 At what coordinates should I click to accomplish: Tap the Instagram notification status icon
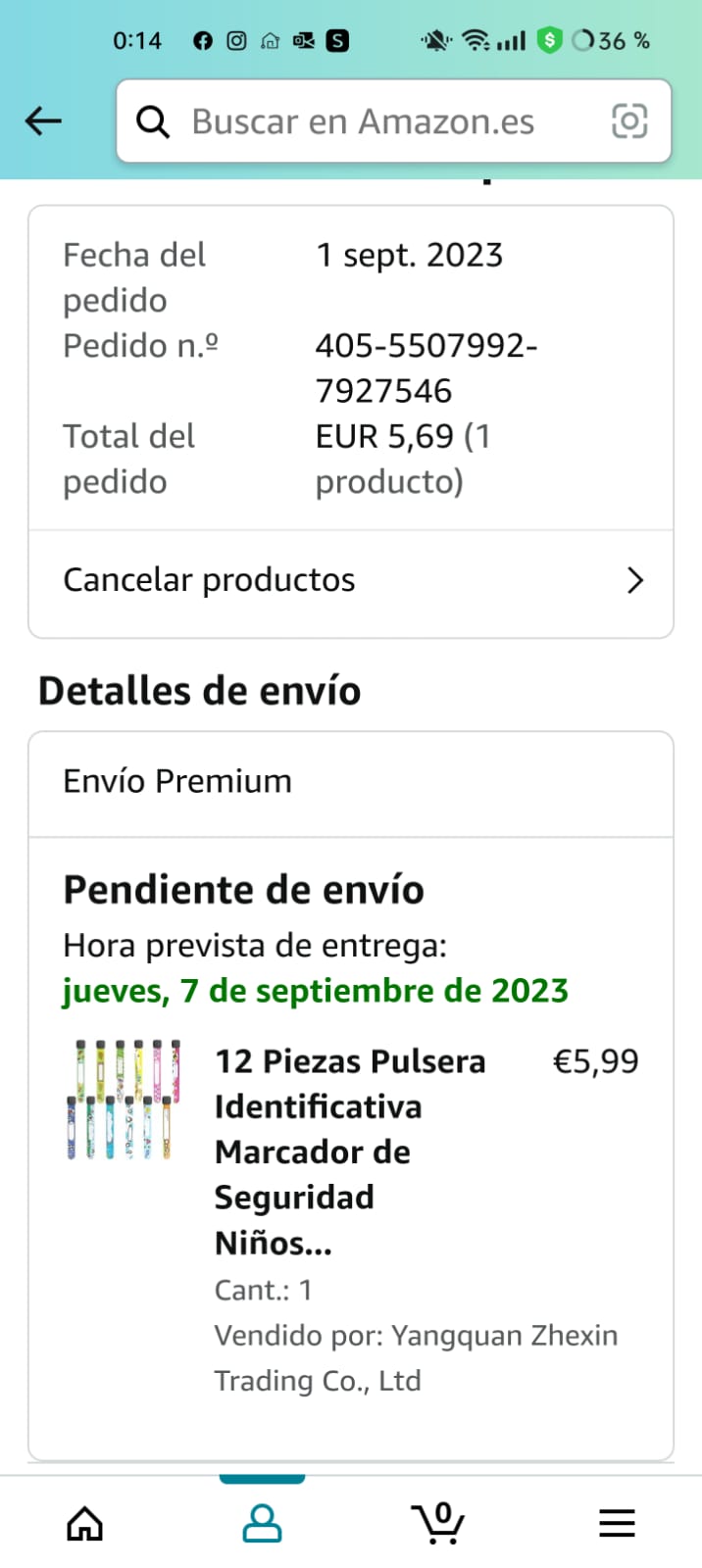click(x=236, y=41)
